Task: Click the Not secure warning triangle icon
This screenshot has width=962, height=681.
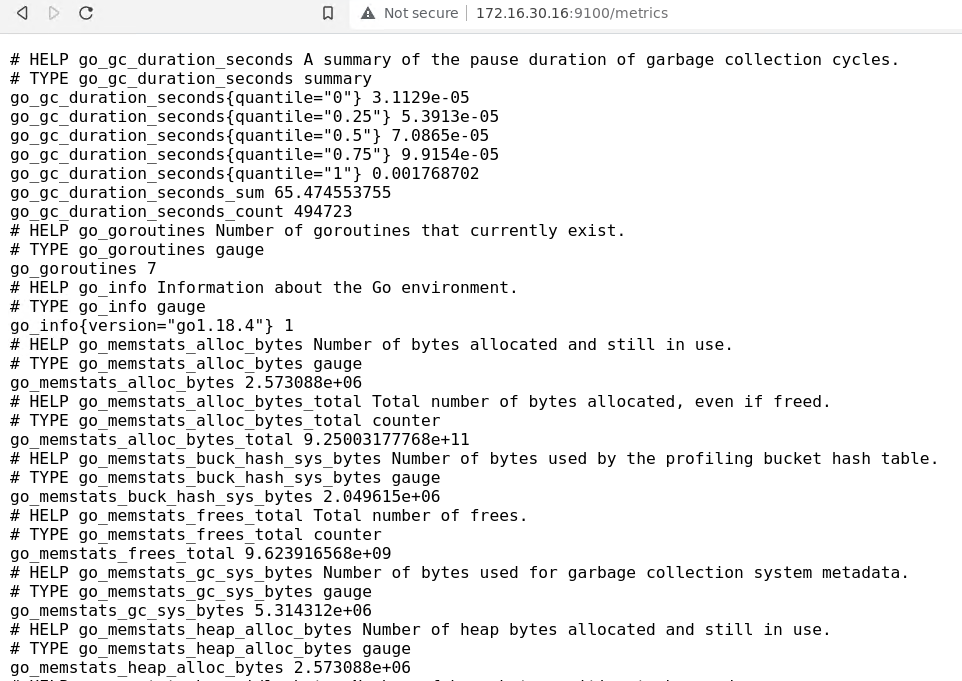Action: (x=367, y=13)
